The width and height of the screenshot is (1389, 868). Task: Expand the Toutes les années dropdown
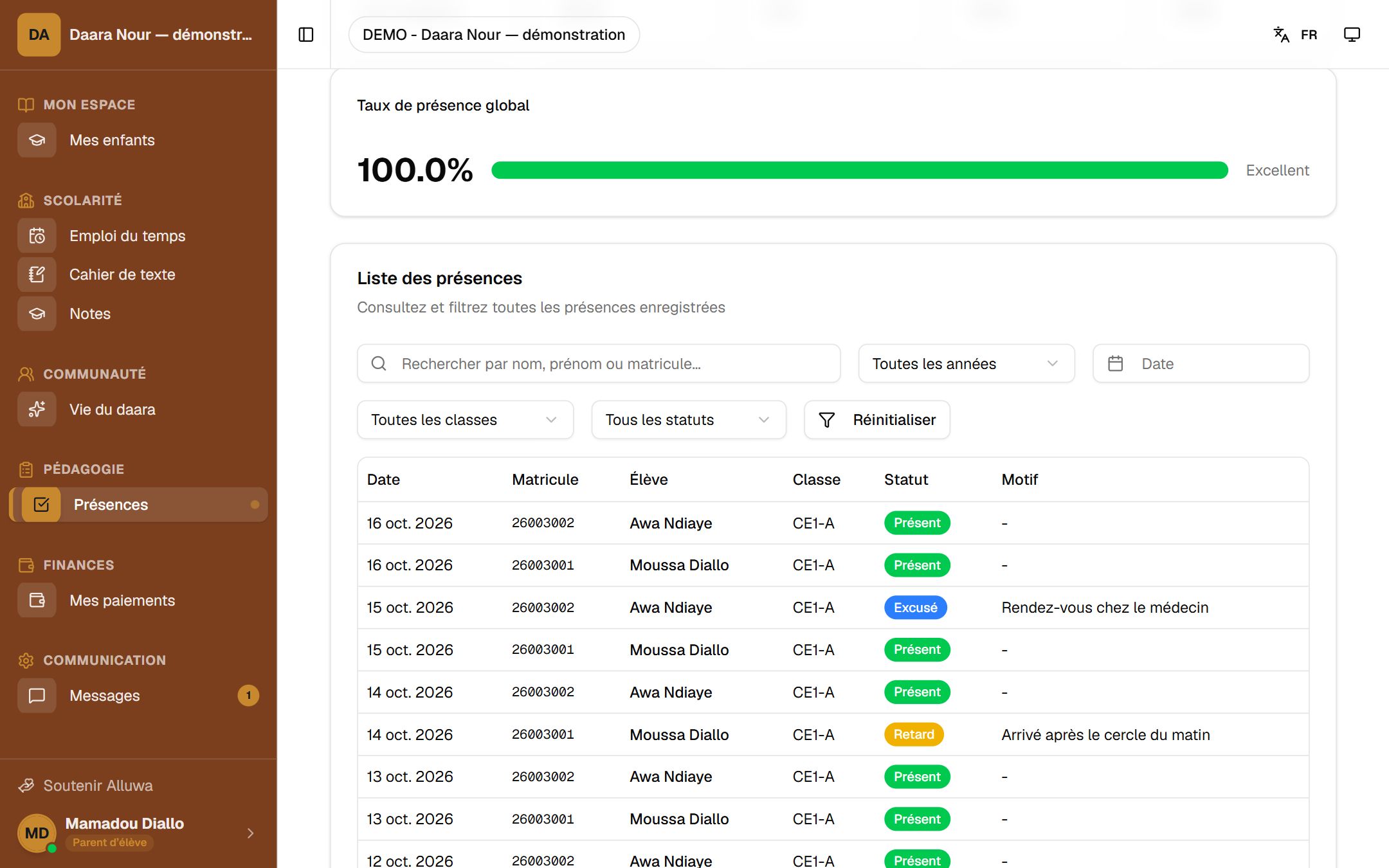click(x=967, y=364)
